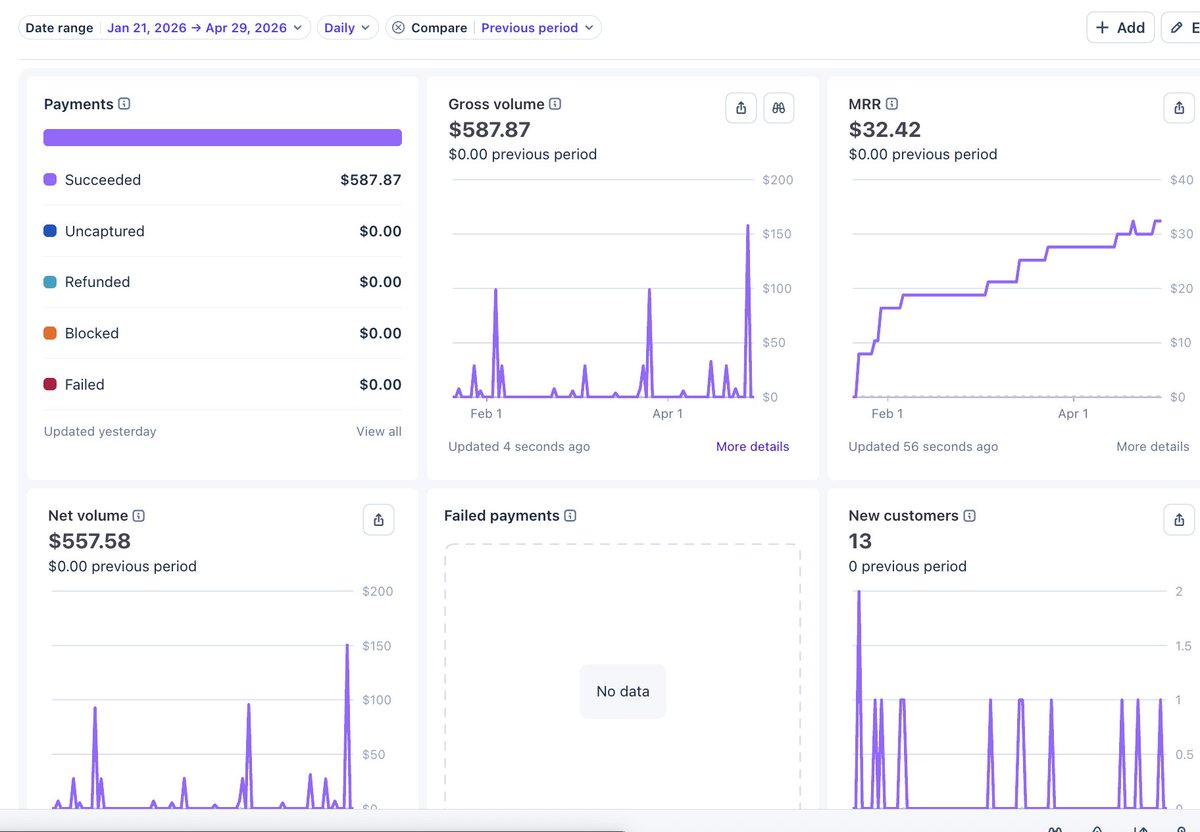This screenshot has height=832, width=1200.
Task: Open More details under MRR
Action: (1153, 447)
